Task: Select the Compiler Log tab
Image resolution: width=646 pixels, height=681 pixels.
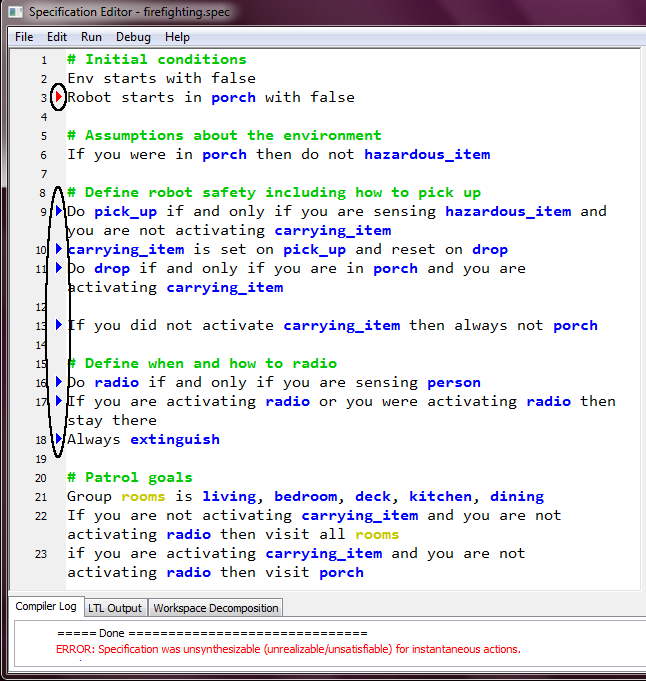Action: click(46, 606)
